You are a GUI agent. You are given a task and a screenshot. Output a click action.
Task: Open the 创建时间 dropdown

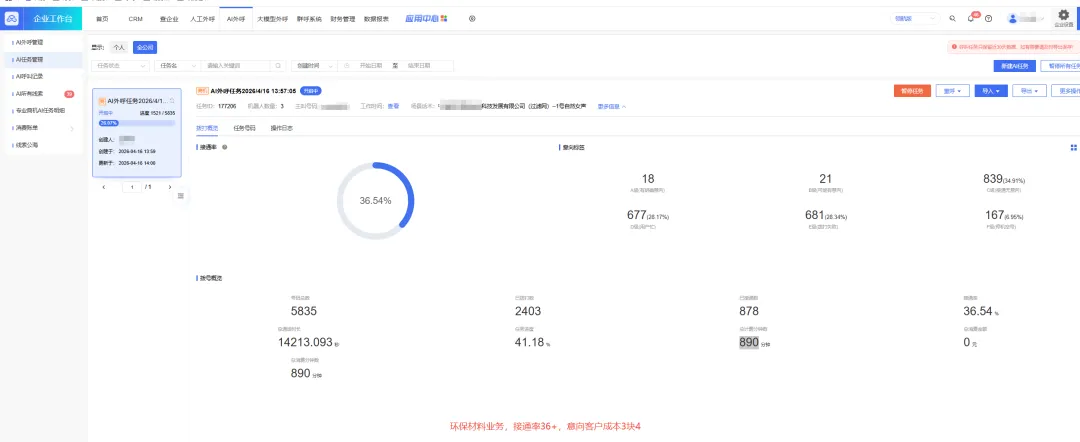pyautogui.click(x=314, y=65)
